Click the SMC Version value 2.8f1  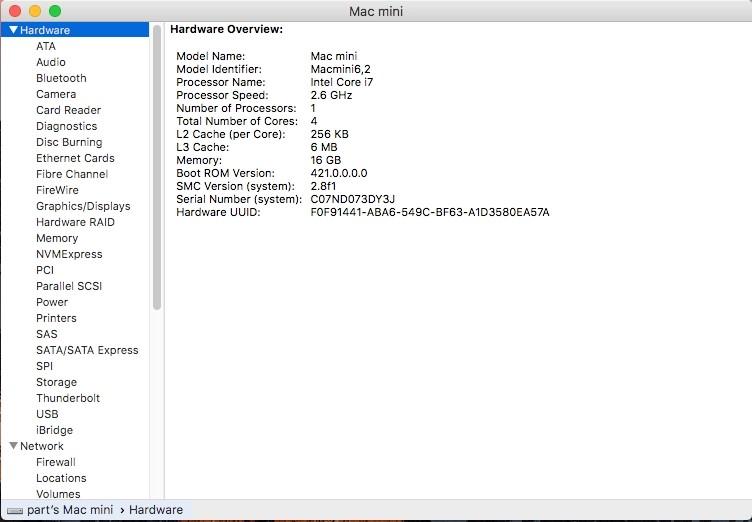point(323,186)
